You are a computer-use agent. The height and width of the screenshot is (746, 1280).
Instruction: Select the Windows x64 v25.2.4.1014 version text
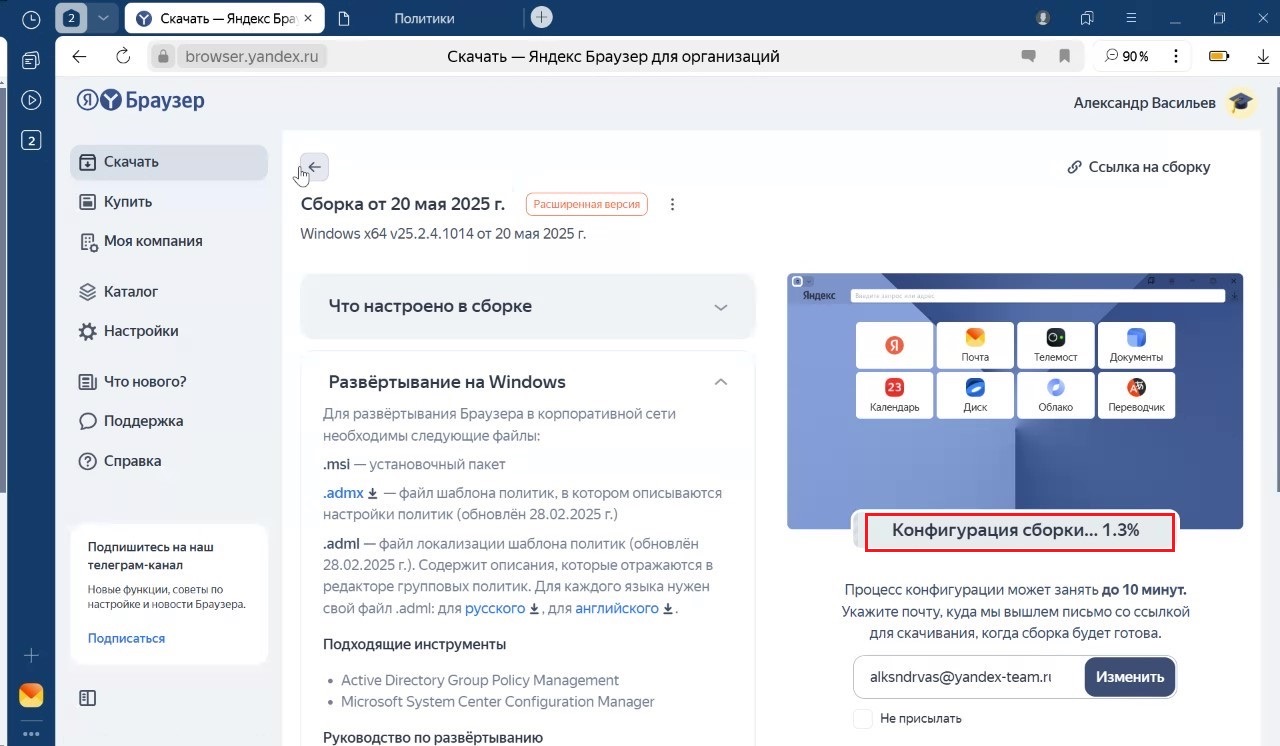point(443,234)
